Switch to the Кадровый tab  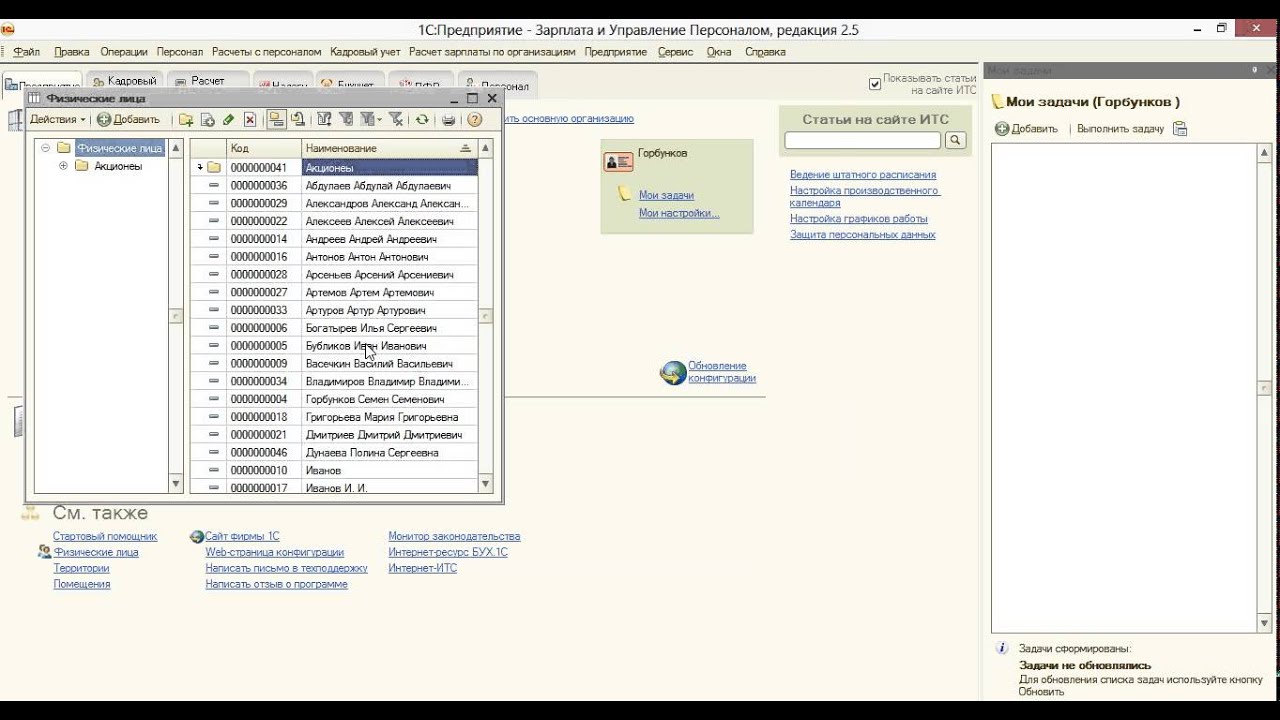(125, 82)
